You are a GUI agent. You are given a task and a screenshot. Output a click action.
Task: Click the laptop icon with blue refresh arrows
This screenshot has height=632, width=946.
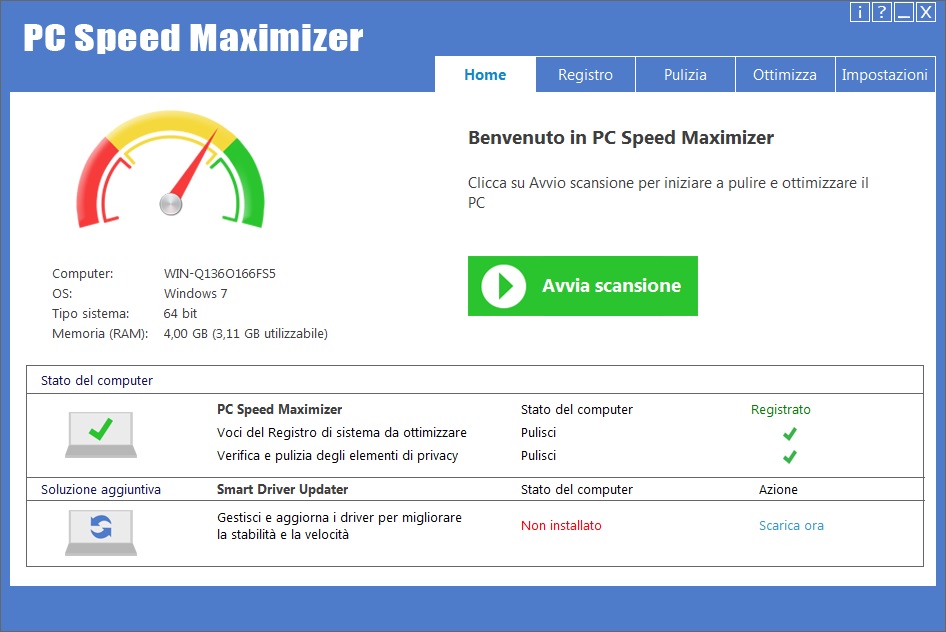pos(101,532)
